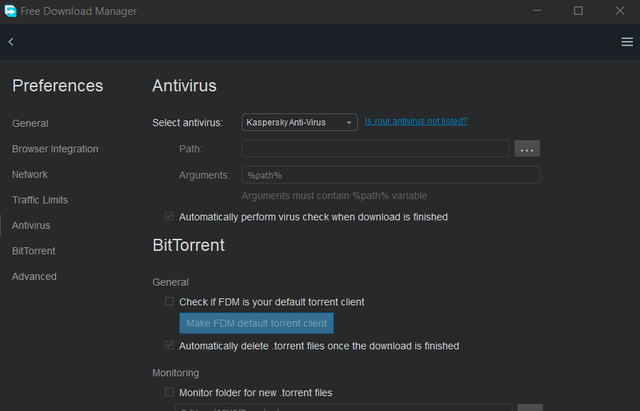This screenshot has height=411, width=640.
Task: Follow 'Is your antivirus not listed?' link
Action: pyautogui.click(x=416, y=121)
